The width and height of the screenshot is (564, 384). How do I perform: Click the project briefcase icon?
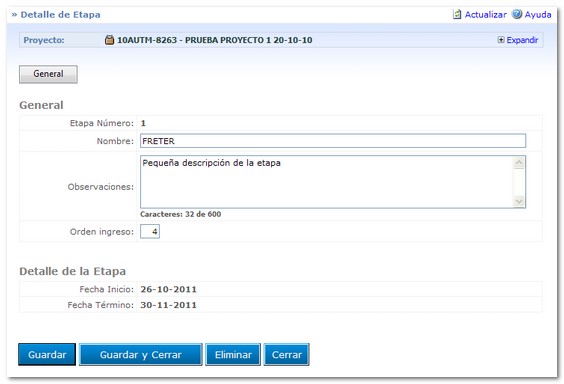109,40
